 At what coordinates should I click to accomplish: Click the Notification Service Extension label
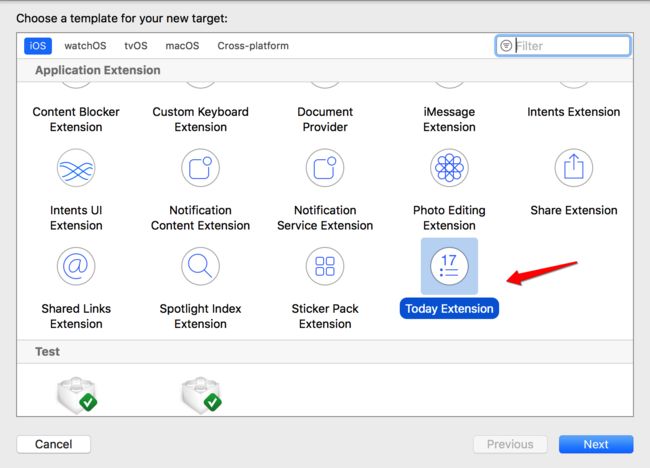pyautogui.click(x=325, y=218)
